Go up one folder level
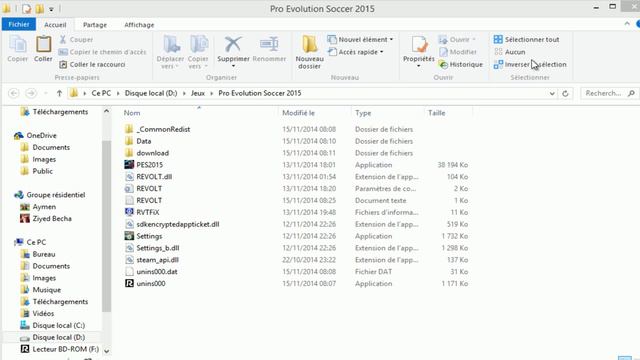 coord(59,93)
